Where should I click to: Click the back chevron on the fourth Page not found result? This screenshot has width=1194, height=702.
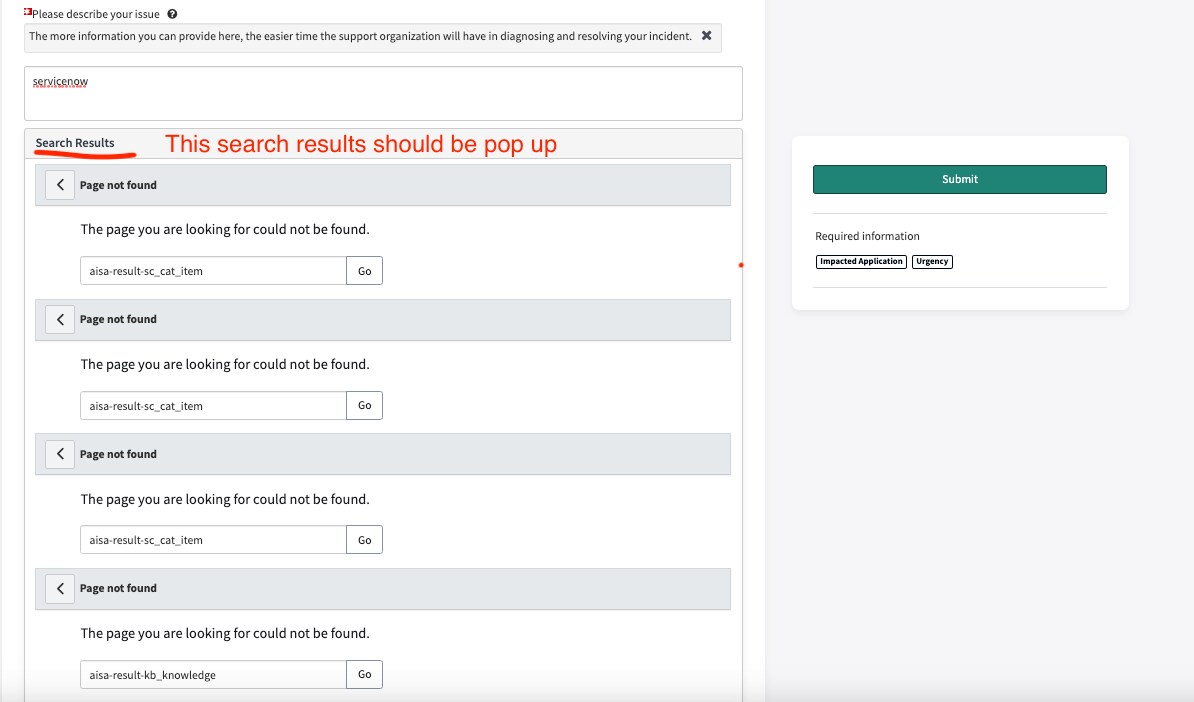tap(59, 588)
